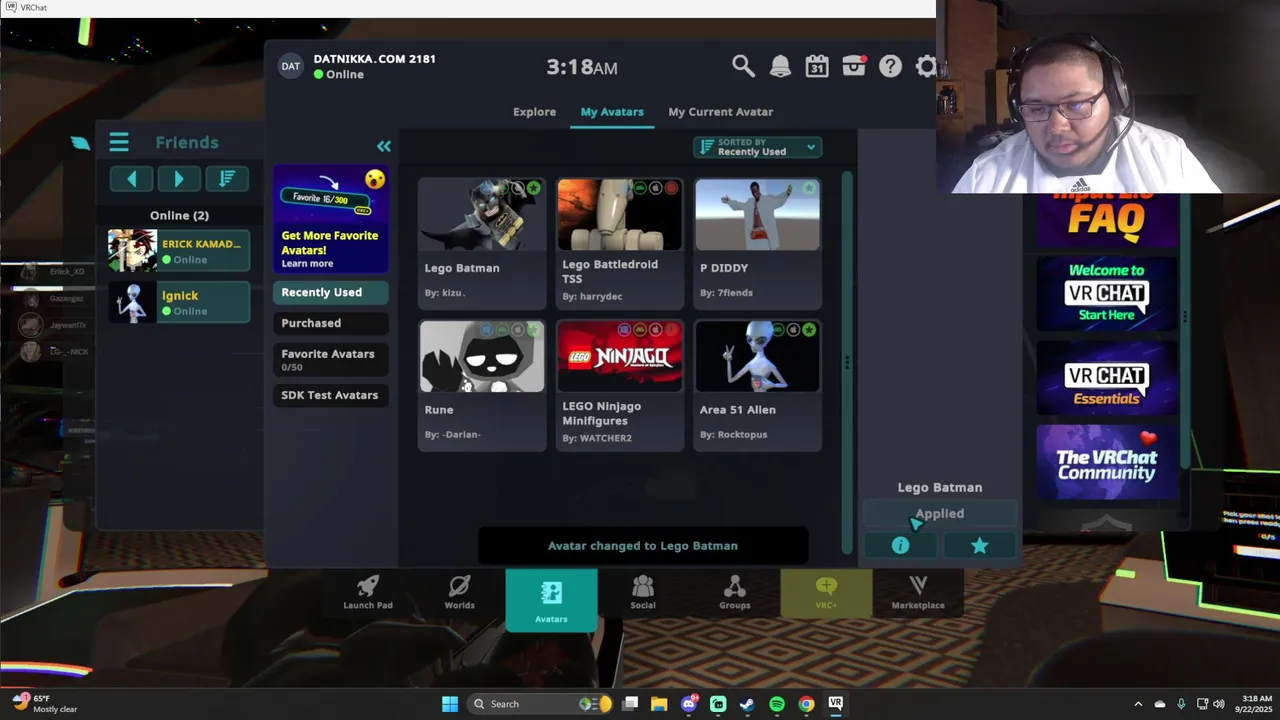Viewport: 1280px width, 720px height.
Task: Select the Lego Battledroid TSS avatar card
Action: [620, 244]
